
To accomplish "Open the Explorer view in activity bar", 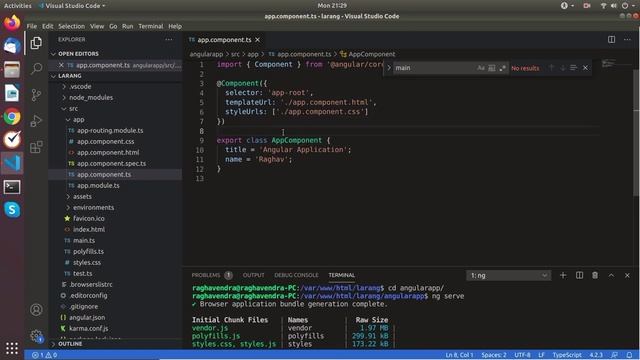I will [36, 43].
